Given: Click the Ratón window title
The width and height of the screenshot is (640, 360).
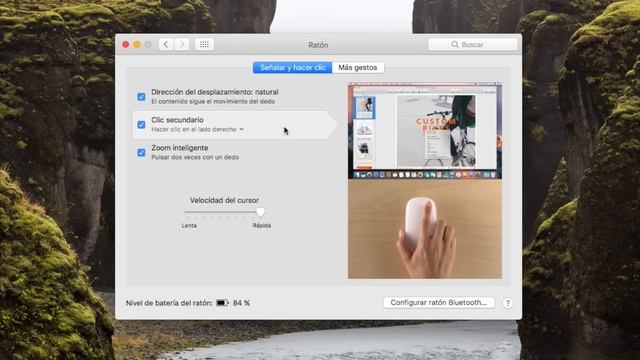Looking at the screenshot, I should [318, 45].
